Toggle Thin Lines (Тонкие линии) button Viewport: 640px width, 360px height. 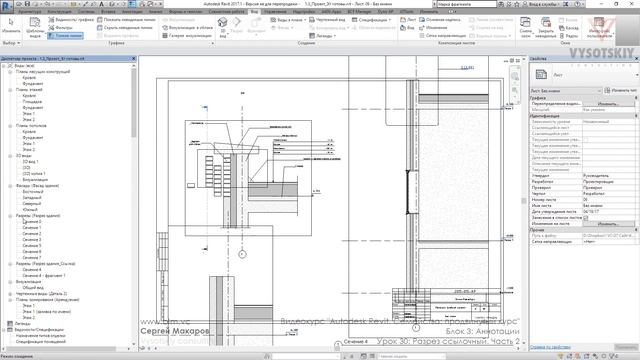65,36
